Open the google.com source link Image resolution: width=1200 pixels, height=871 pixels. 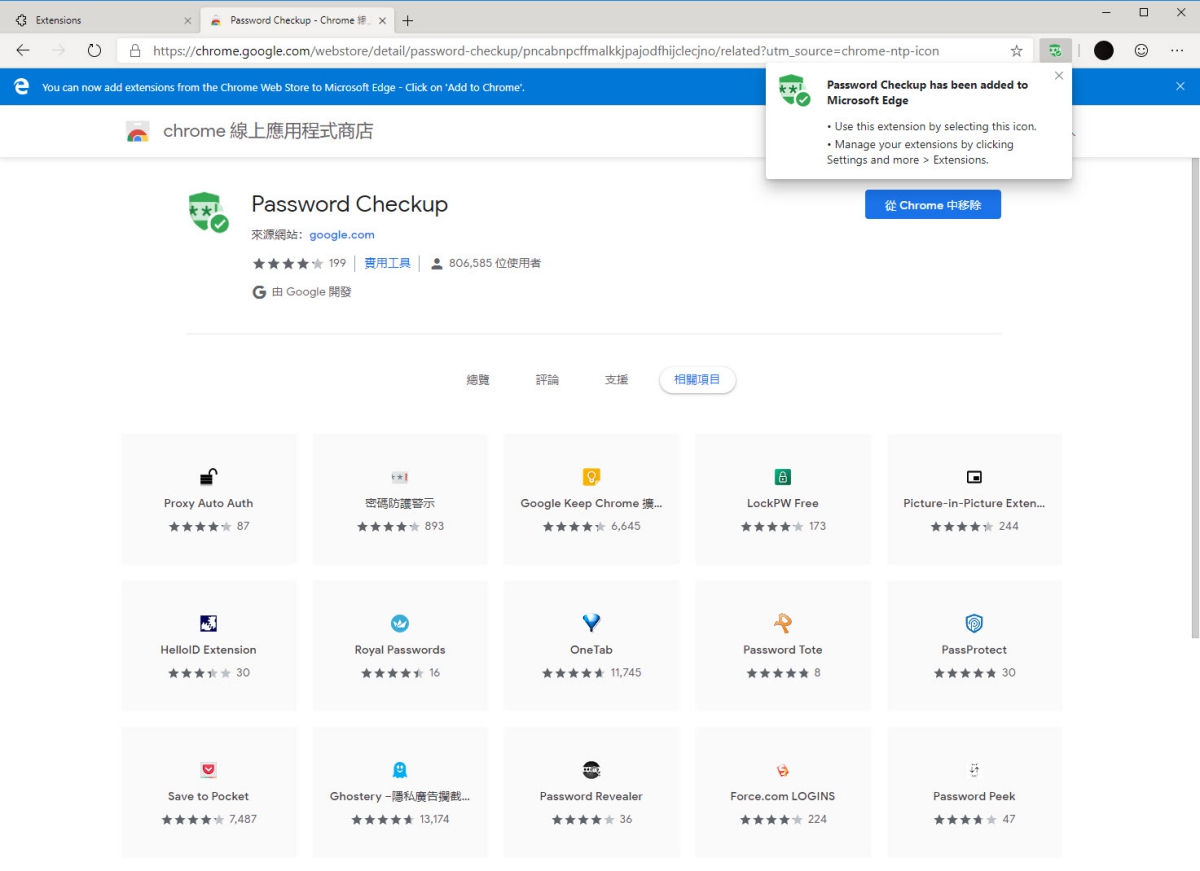point(342,235)
